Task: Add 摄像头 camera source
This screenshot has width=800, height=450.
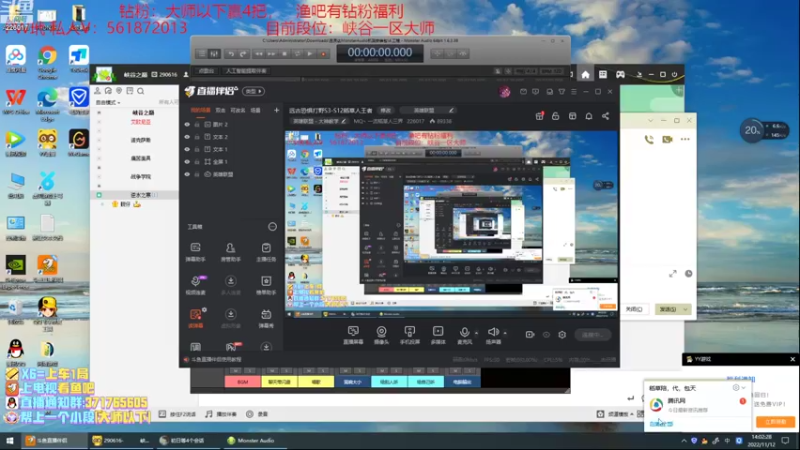Action: coord(381,335)
